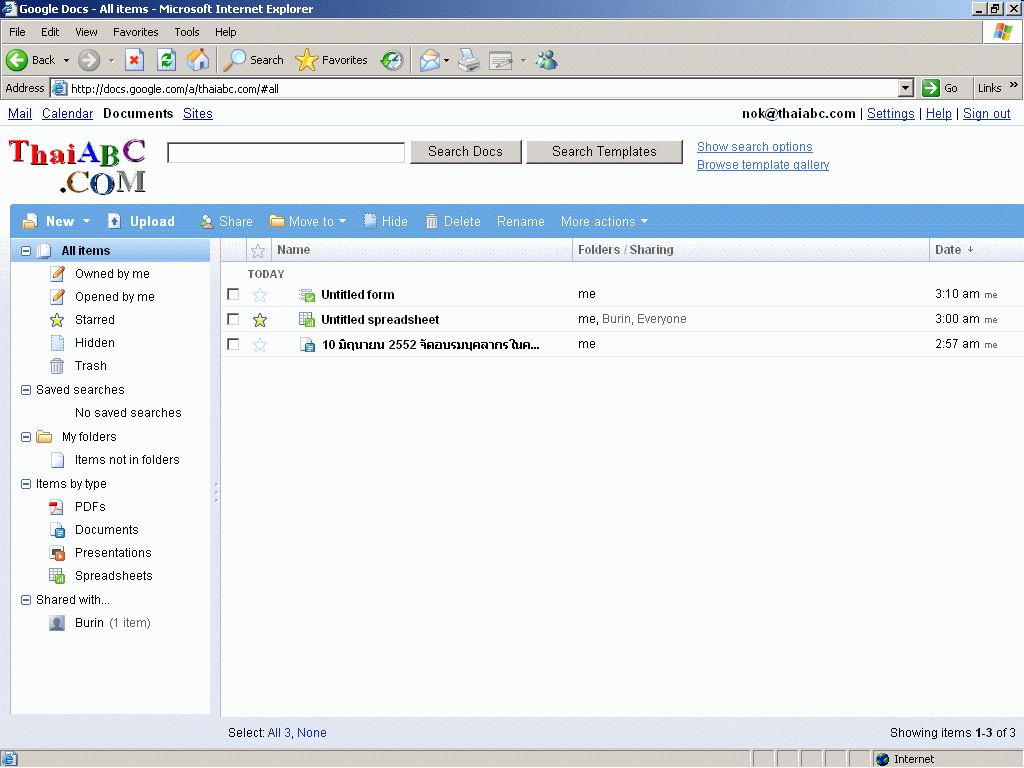Image resolution: width=1024 pixels, height=768 pixels.
Task: Click the IE Home toolbar icon
Action: point(198,60)
